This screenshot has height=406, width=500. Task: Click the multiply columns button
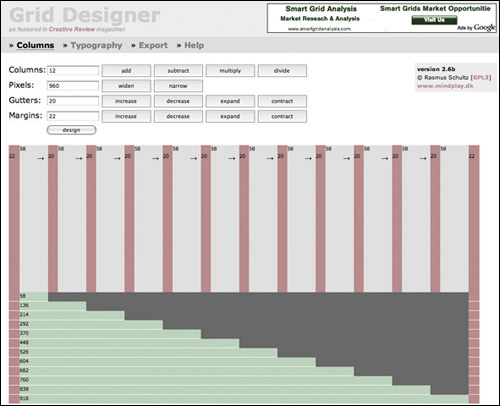pyautogui.click(x=230, y=71)
